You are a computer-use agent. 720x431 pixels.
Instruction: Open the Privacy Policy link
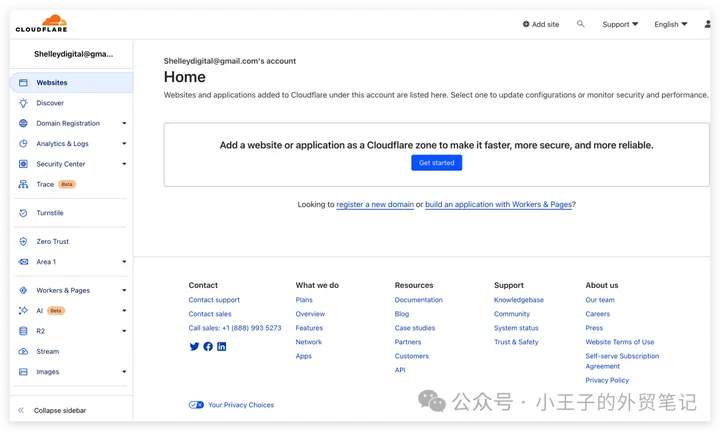click(x=607, y=380)
